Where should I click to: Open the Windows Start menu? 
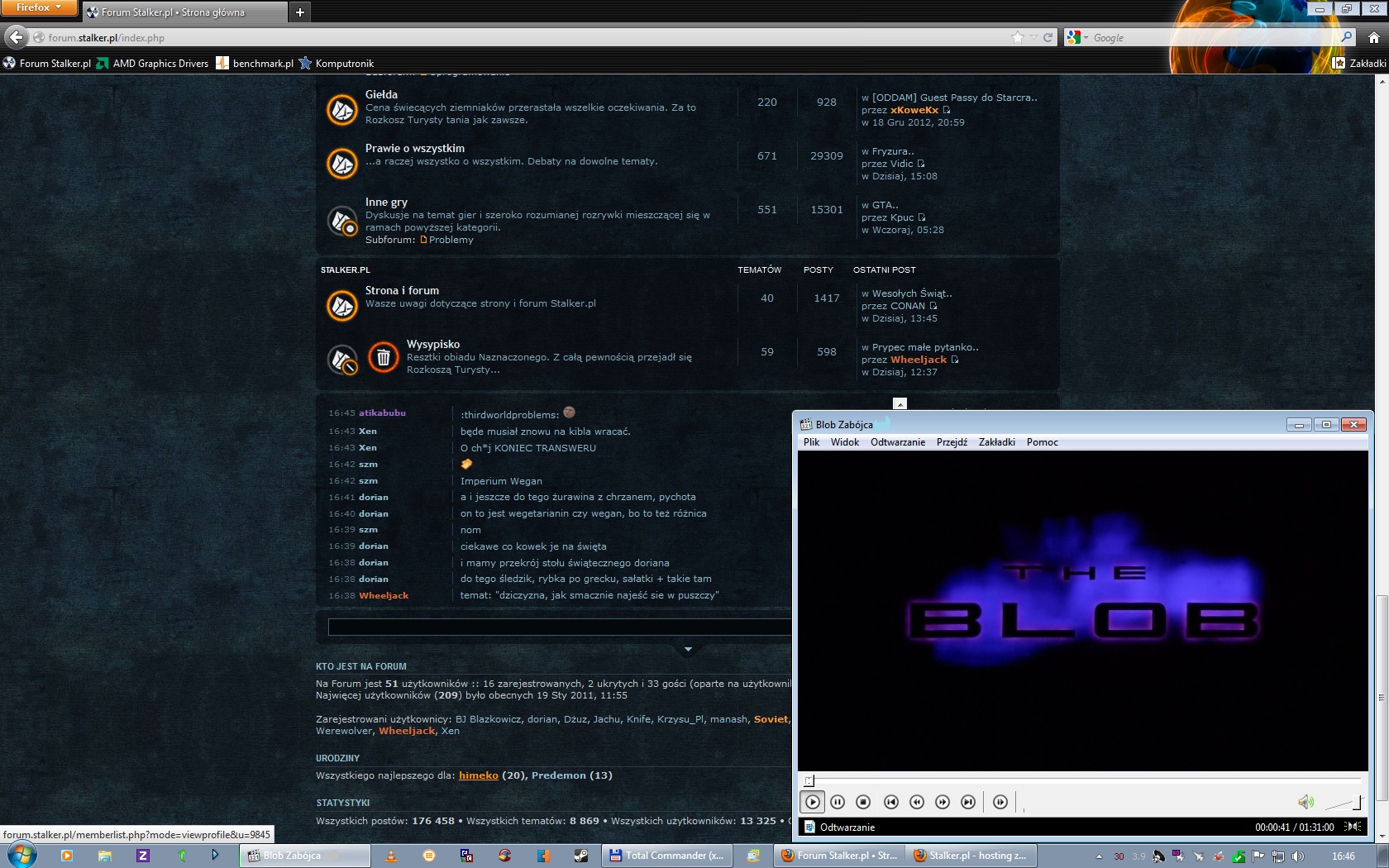coord(21,855)
